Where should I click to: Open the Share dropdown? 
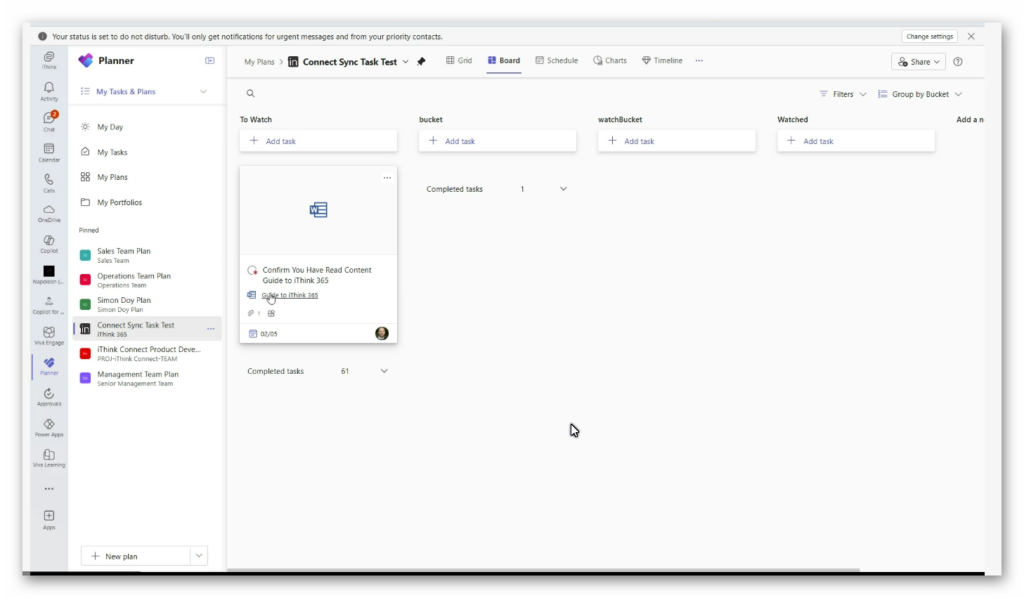coord(919,61)
